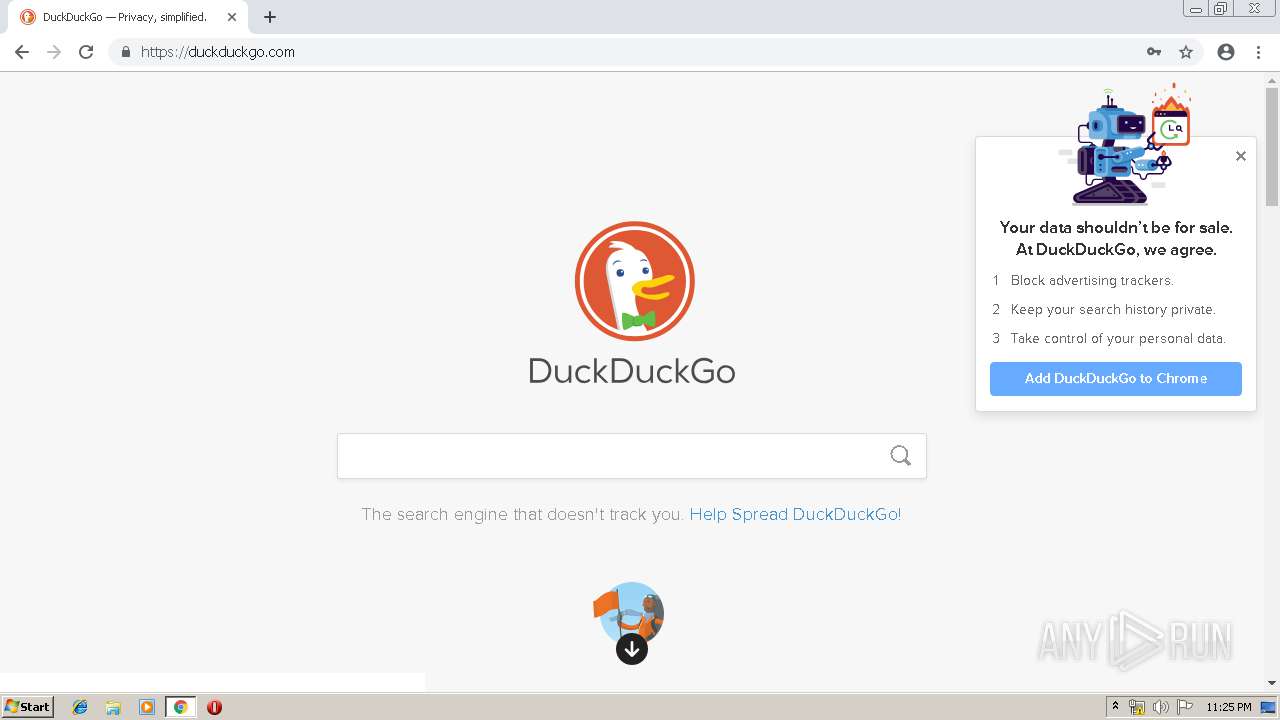Open the file explorer folder on taskbar
This screenshot has width=1280, height=720.
click(x=113, y=707)
